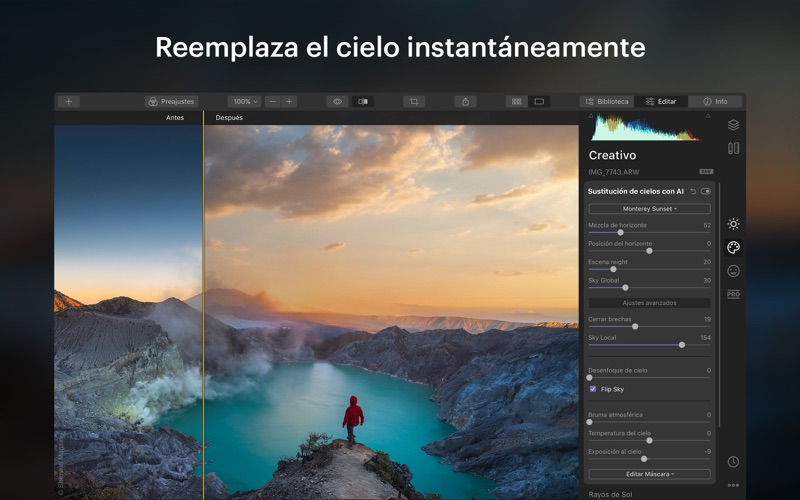The image size is (800, 500).
Task: Open the 100% zoom level dropdown
Action: pyautogui.click(x=244, y=102)
